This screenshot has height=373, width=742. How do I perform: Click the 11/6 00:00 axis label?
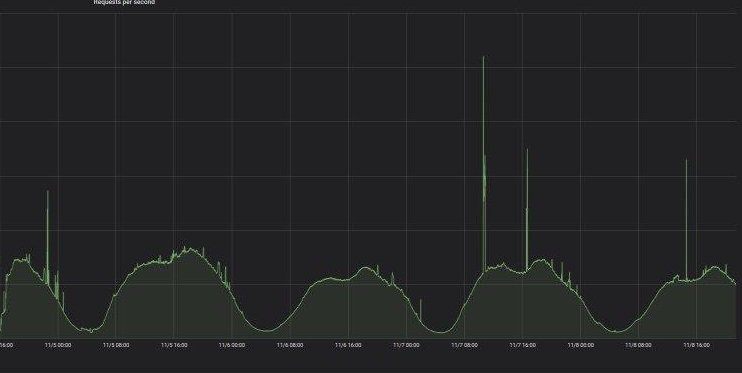(232, 346)
